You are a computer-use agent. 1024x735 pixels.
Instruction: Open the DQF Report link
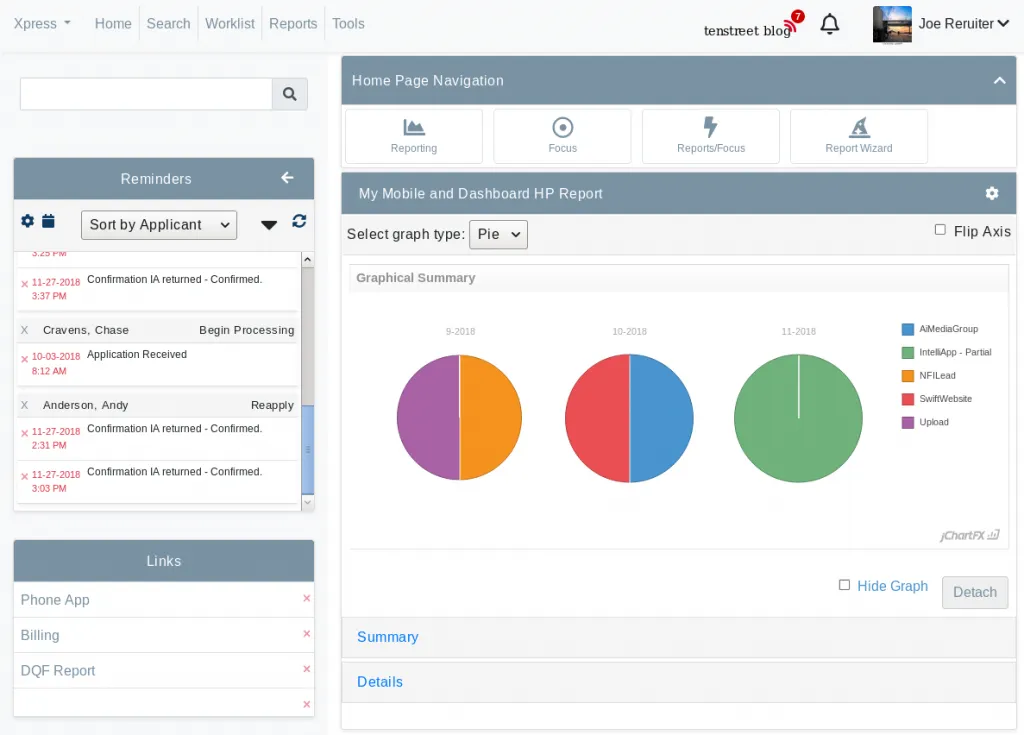[x=58, y=671]
